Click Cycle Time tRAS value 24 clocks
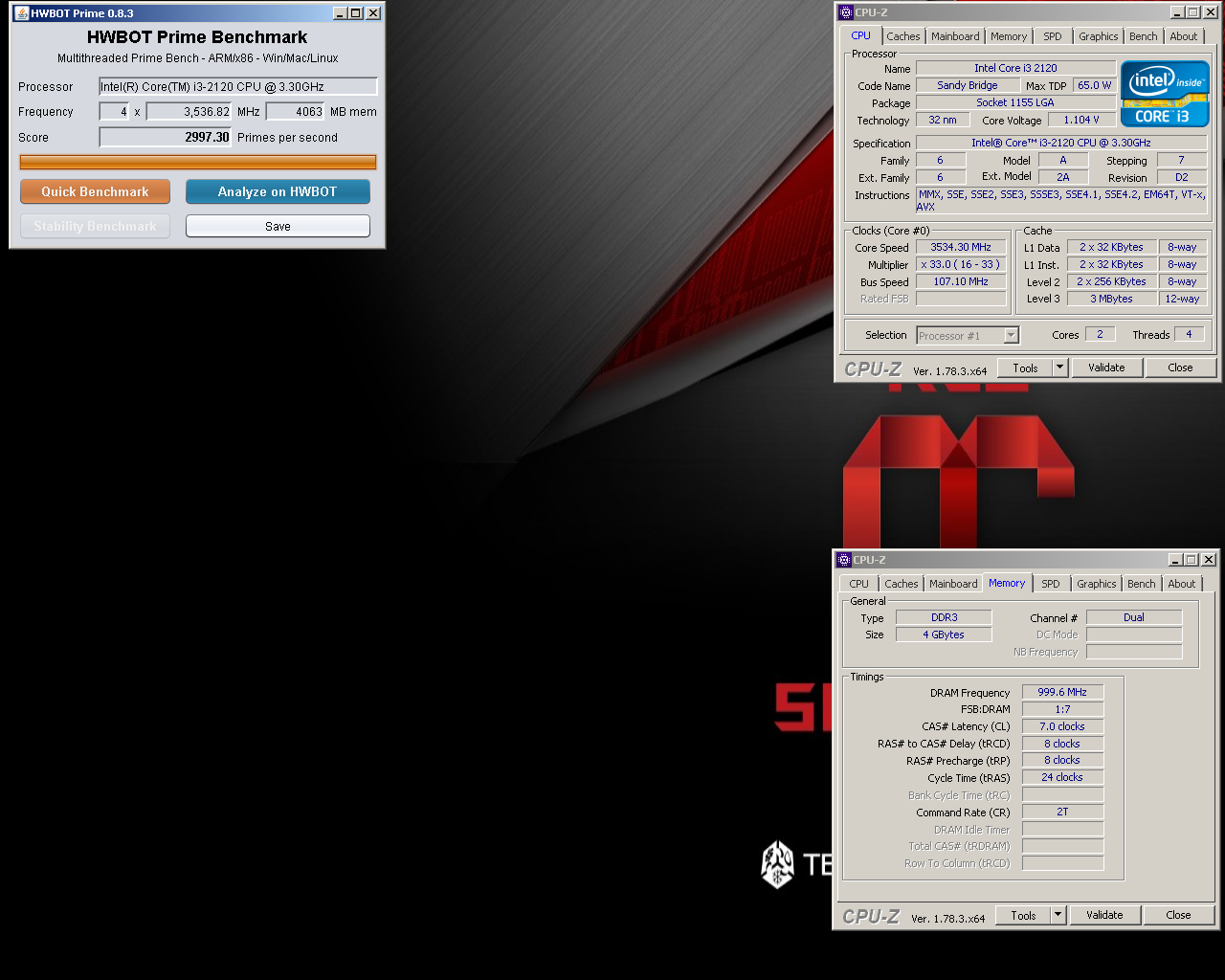The height and width of the screenshot is (980, 1225). pos(1062,777)
